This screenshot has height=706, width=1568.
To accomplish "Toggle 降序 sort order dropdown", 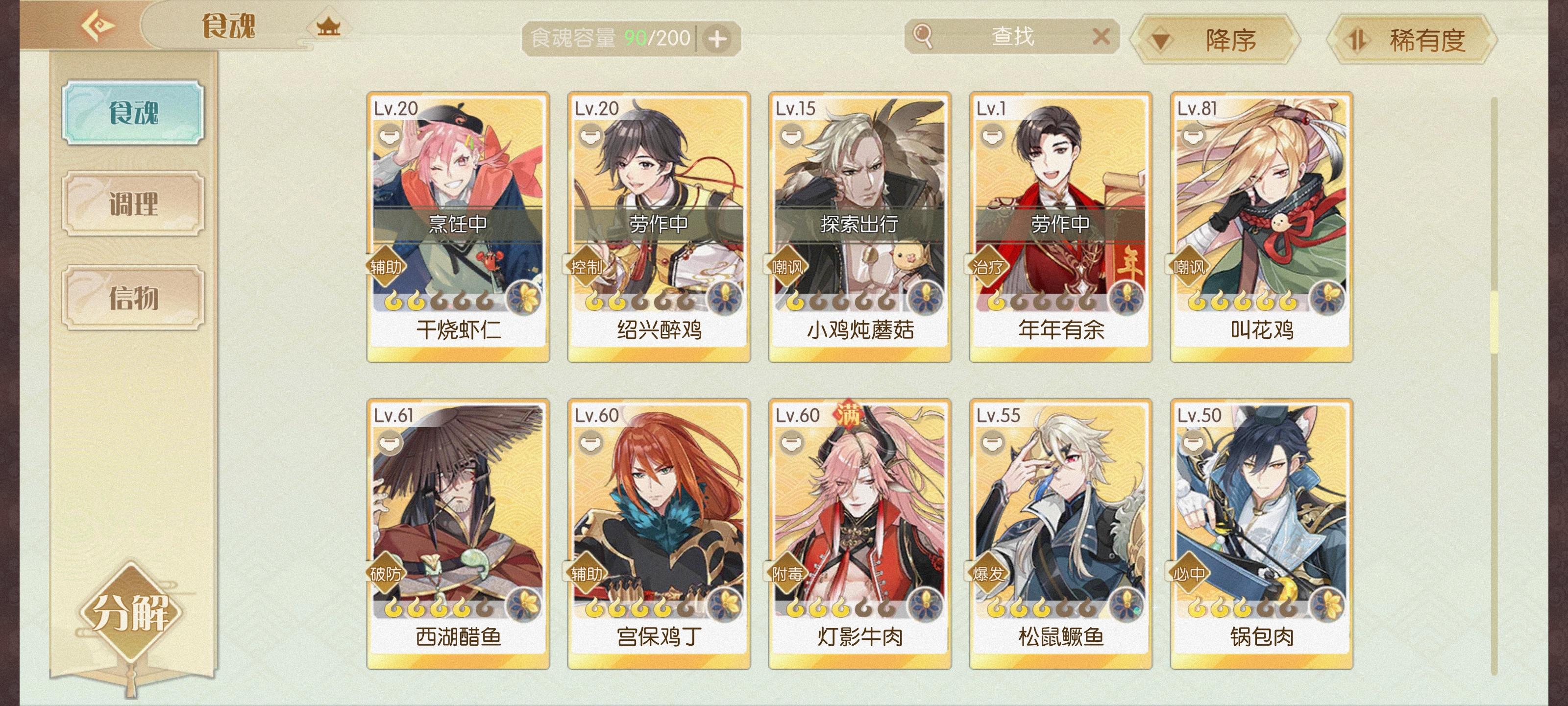I will [1215, 40].
